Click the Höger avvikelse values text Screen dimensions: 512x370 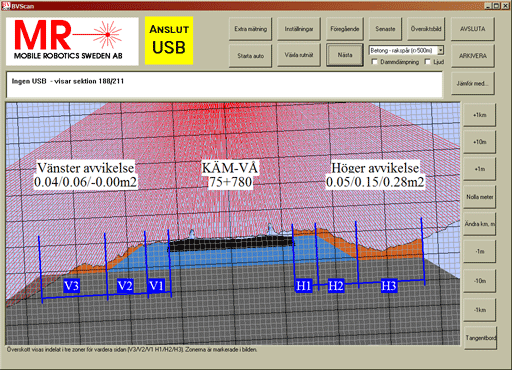(375, 182)
